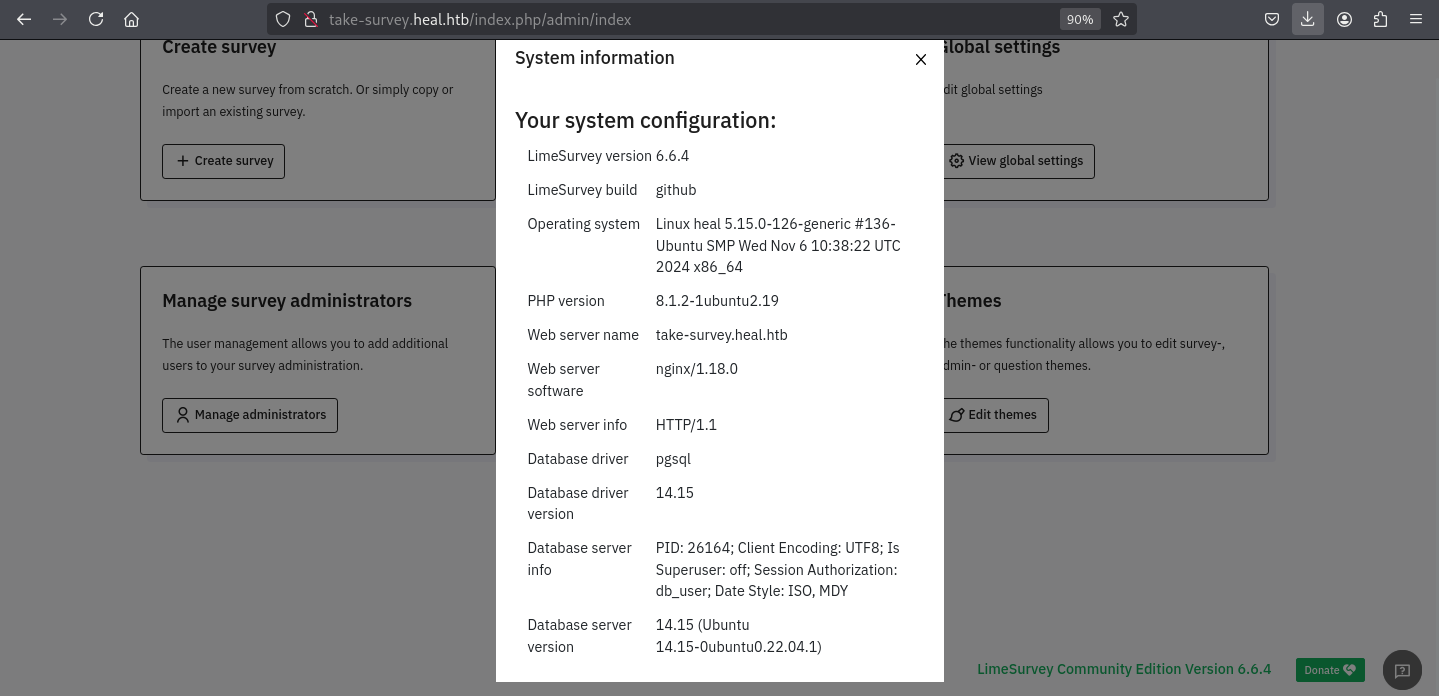Viewport: 1439px width, 696px height.
Task: Select the '14.15-0ubuntu0.22.04.1' server version text
Action: pyautogui.click(x=736, y=647)
